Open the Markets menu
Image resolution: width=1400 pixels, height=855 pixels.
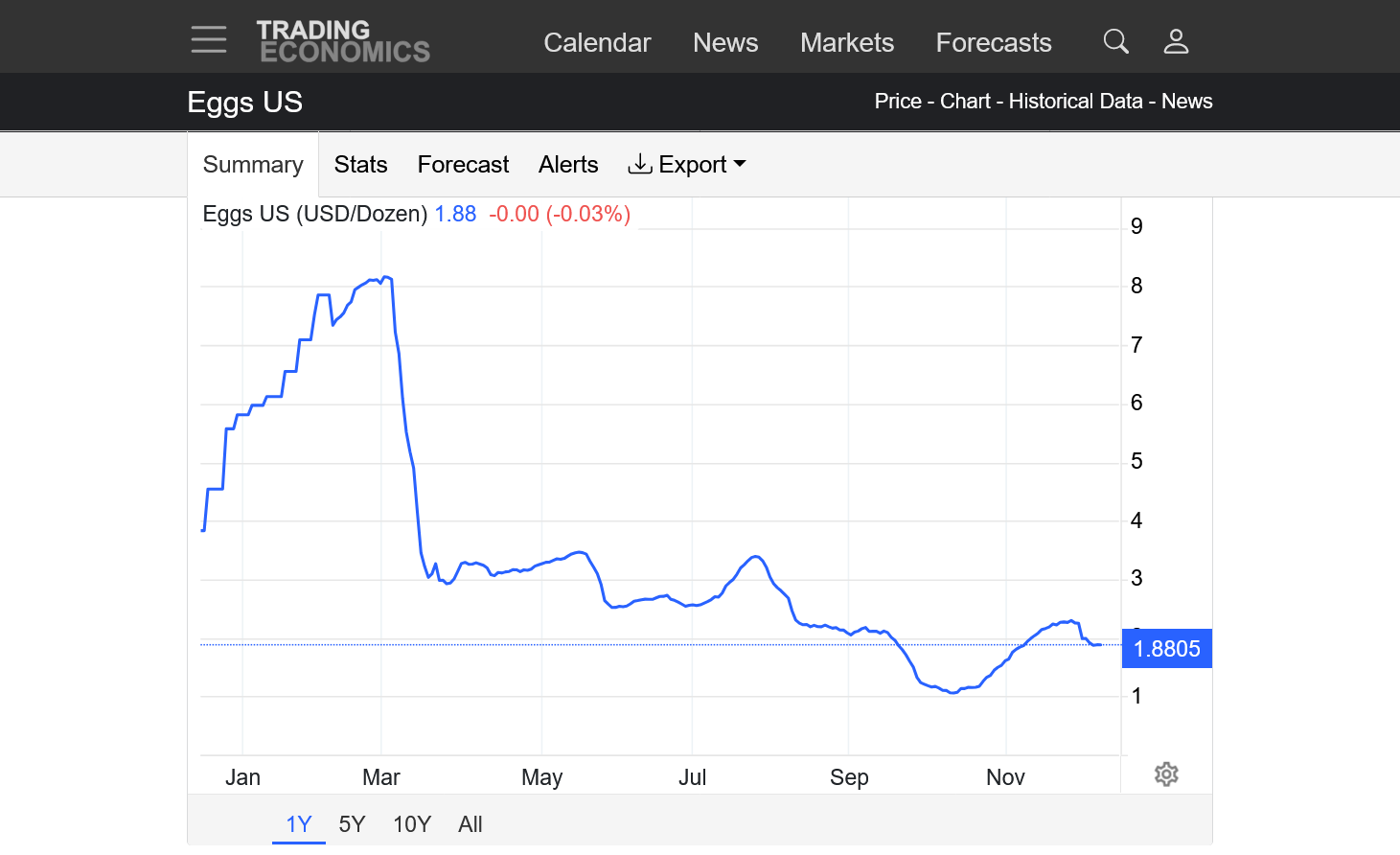pyautogui.click(x=847, y=43)
